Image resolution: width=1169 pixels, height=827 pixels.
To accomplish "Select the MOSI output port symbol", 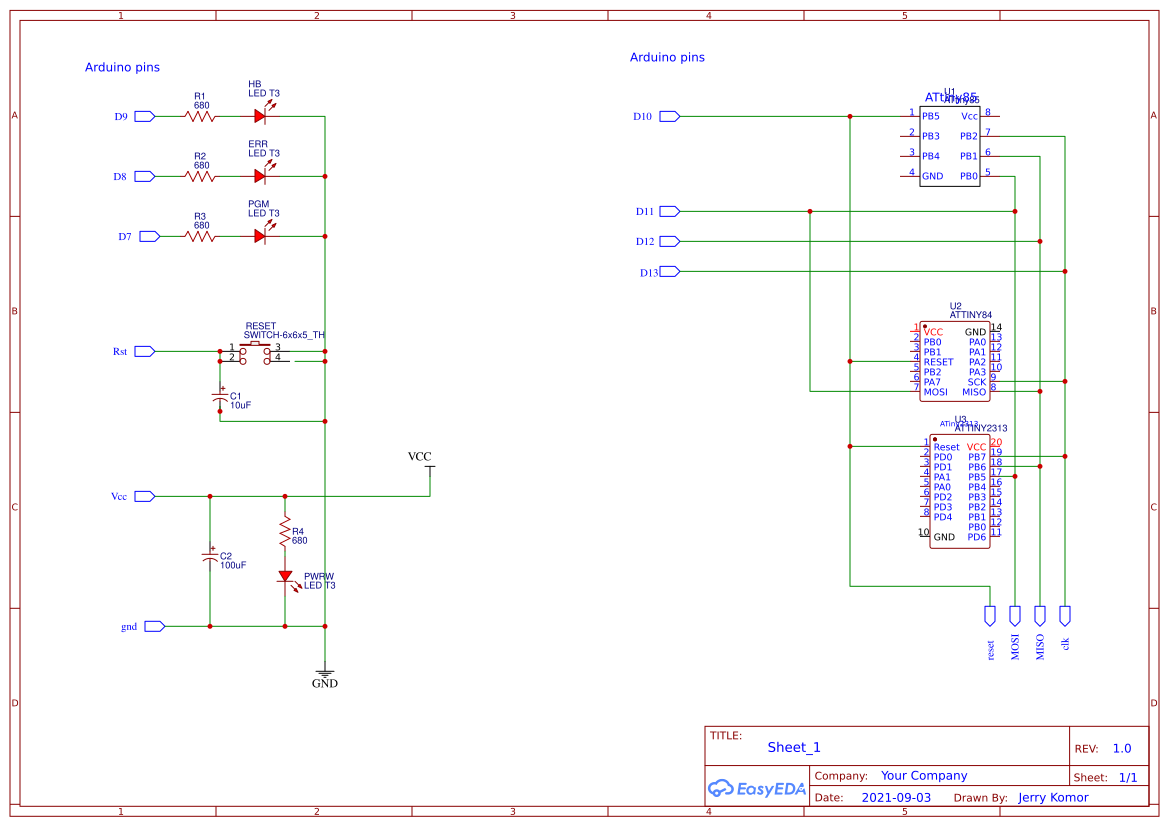I will pyautogui.click(x=1015, y=616).
